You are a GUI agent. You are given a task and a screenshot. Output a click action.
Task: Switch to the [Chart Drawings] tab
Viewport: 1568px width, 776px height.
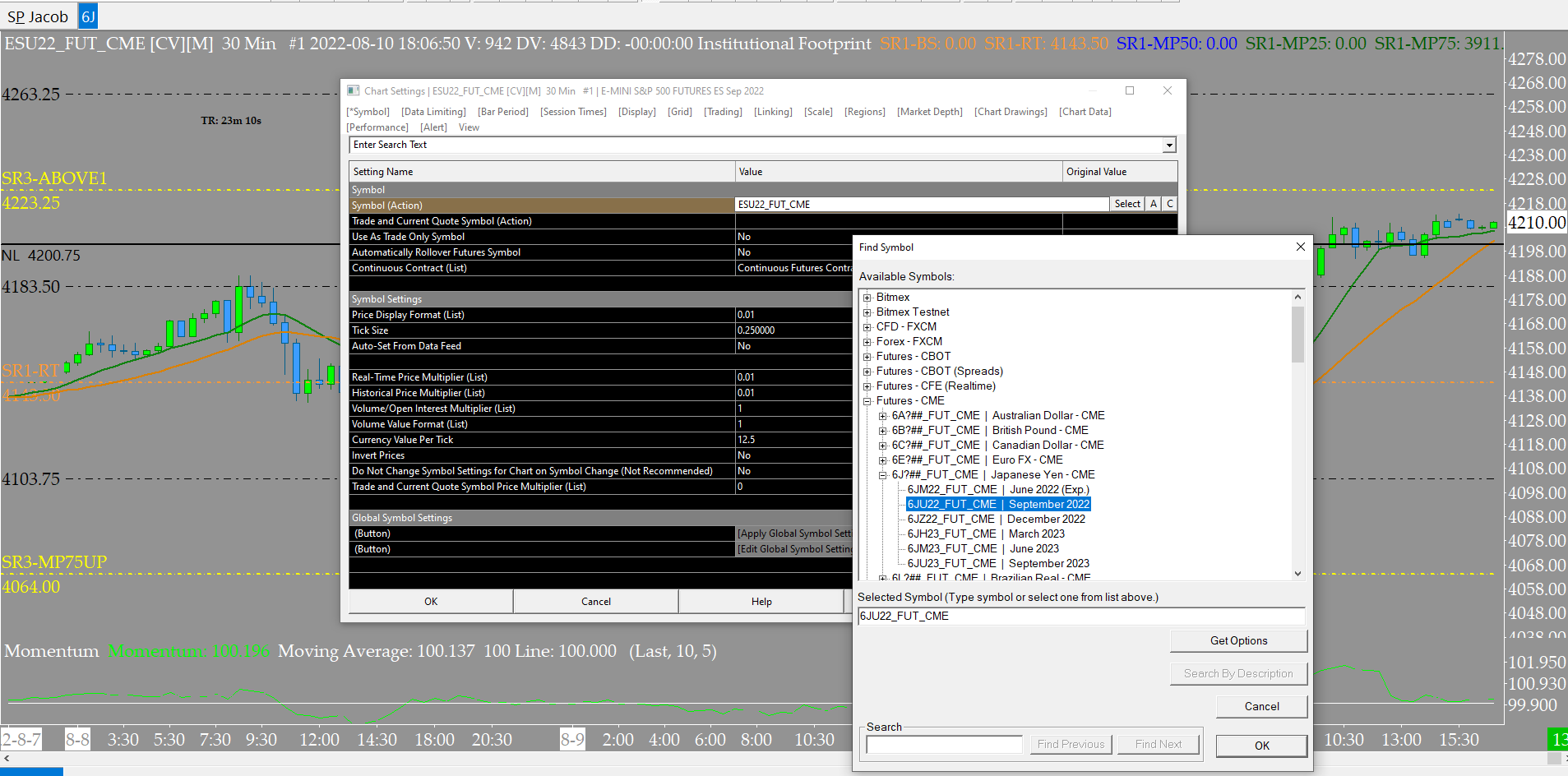1011,112
